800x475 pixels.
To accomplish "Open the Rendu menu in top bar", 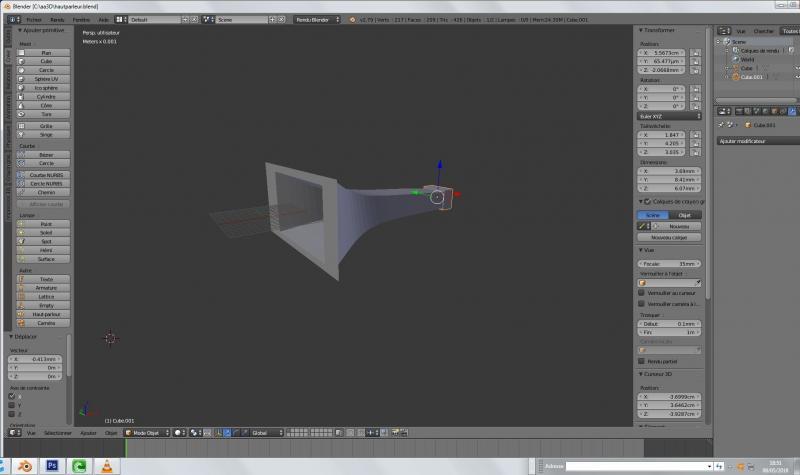I will click(x=58, y=19).
